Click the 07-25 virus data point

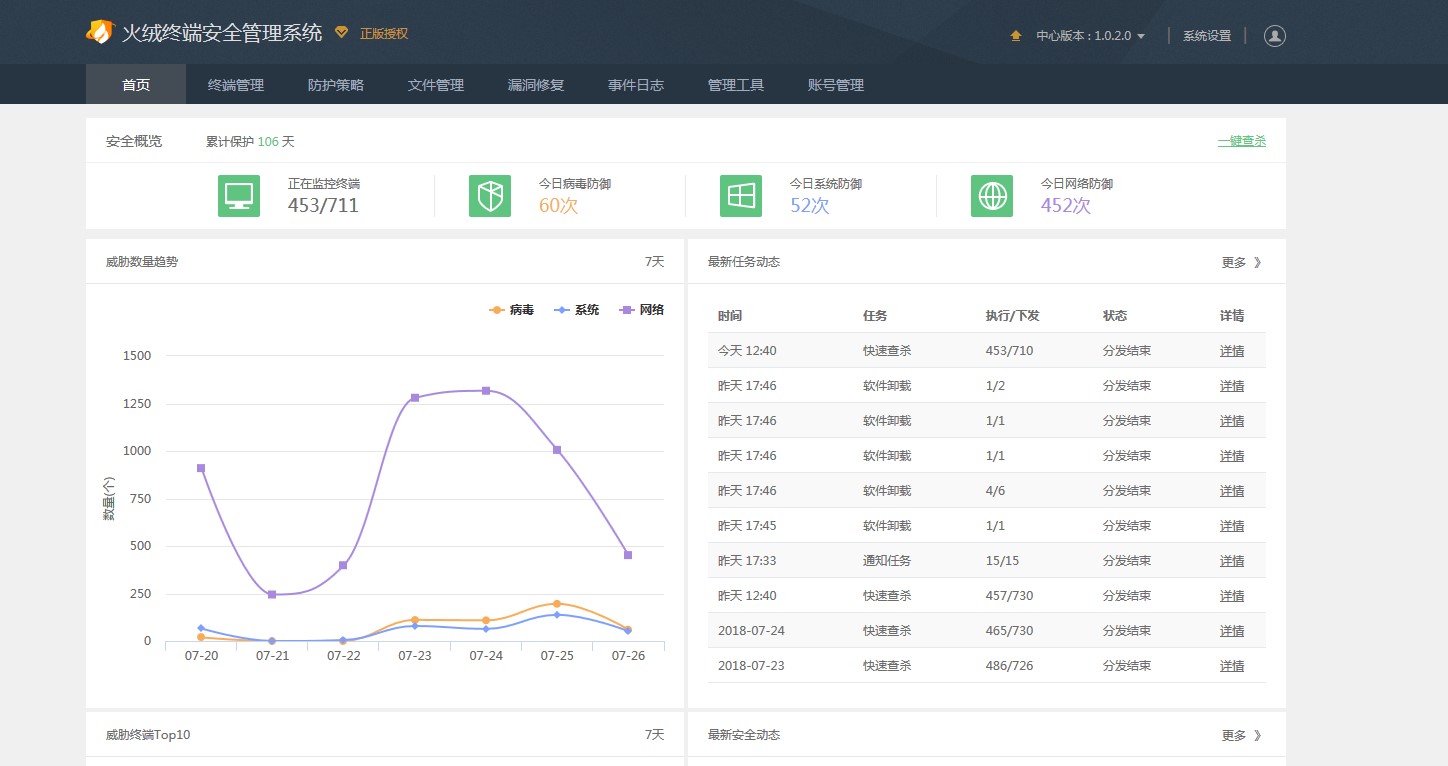pos(557,604)
